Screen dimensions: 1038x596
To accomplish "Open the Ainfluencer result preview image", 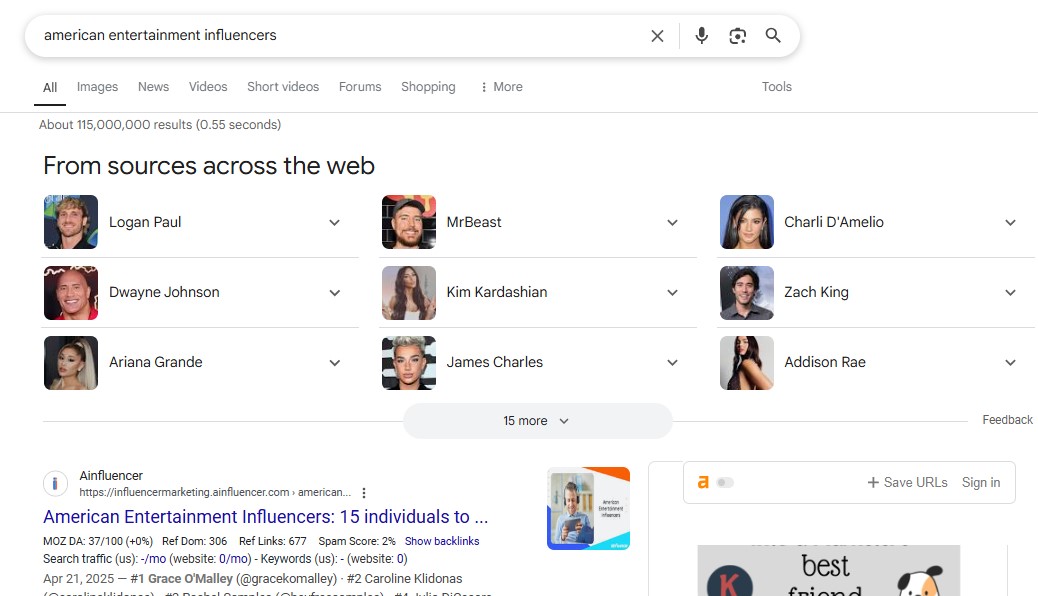I will (x=589, y=509).
